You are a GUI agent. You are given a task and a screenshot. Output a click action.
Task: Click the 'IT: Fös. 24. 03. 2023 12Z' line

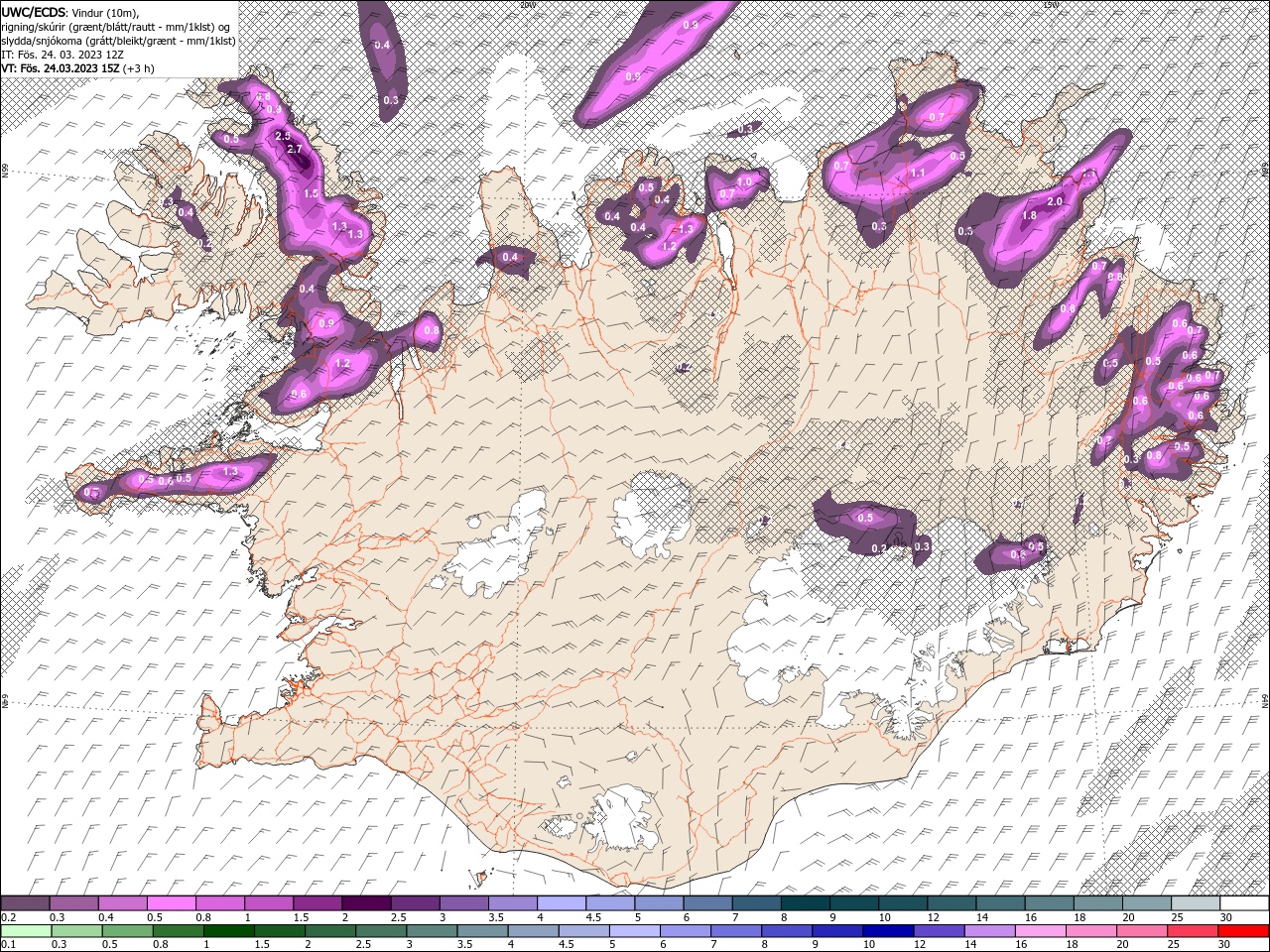(62, 55)
